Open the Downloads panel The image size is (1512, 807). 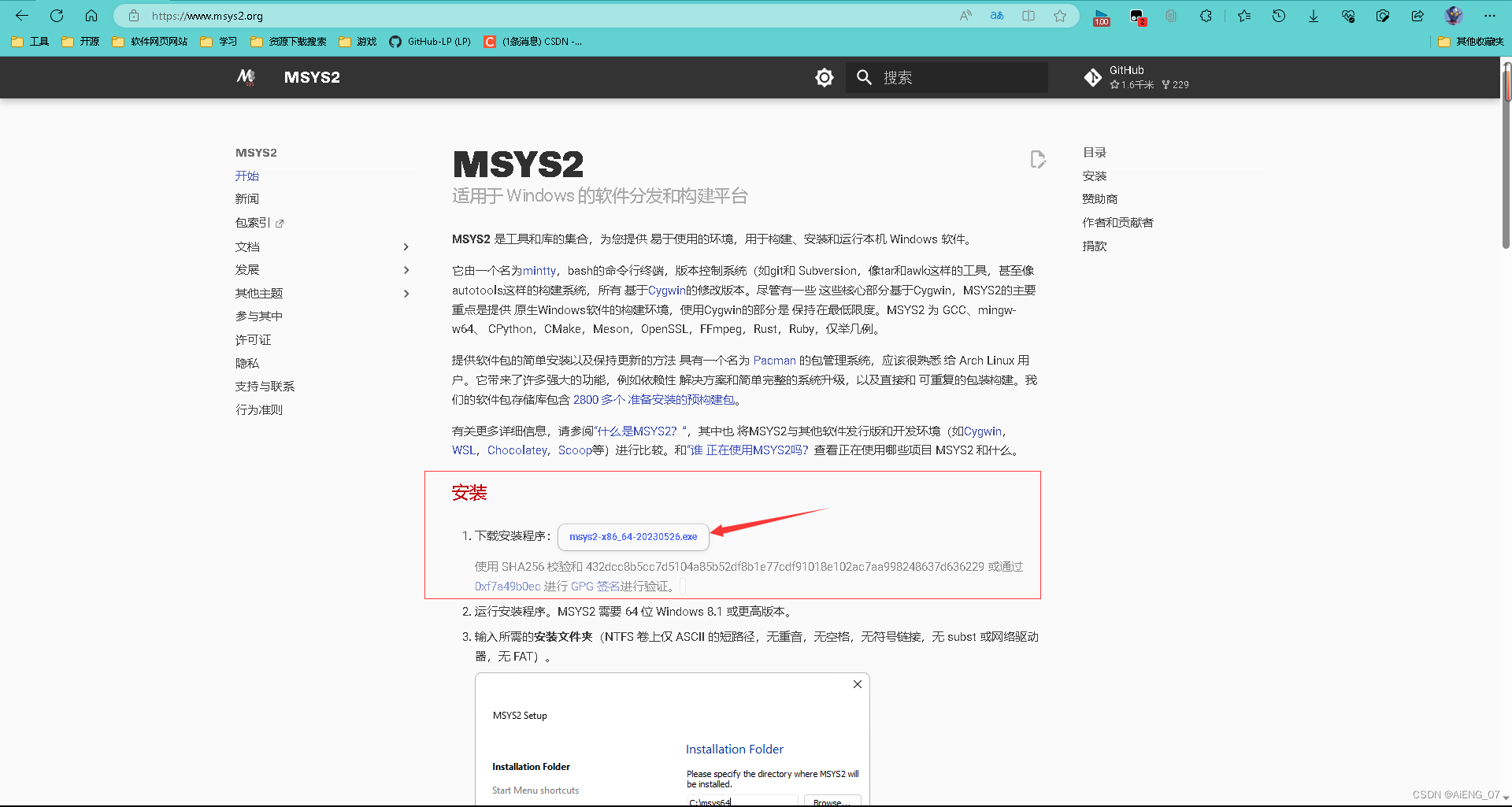(x=1314, y=16)
